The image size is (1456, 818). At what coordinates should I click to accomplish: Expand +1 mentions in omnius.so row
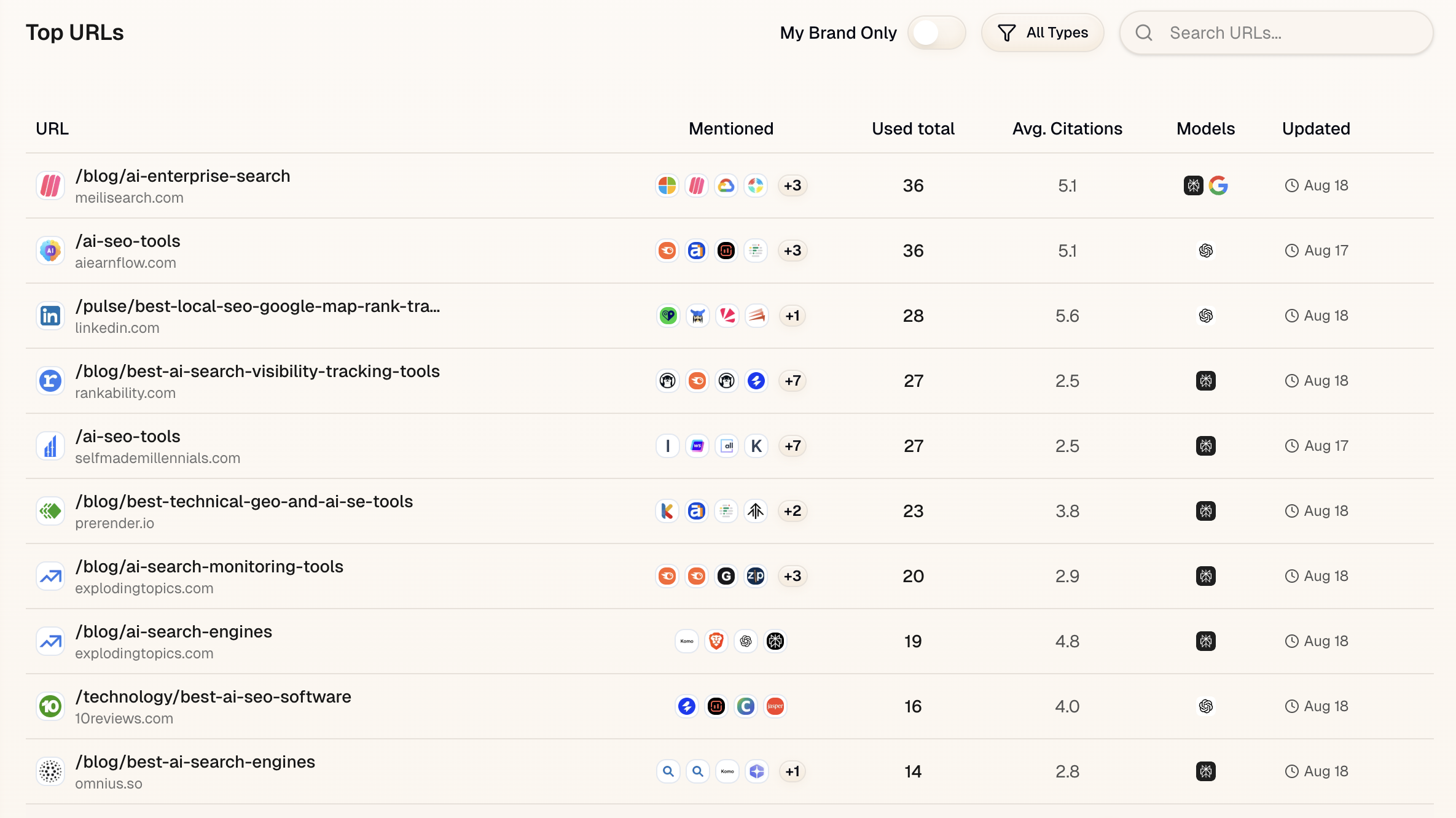[x=793, y=771]
